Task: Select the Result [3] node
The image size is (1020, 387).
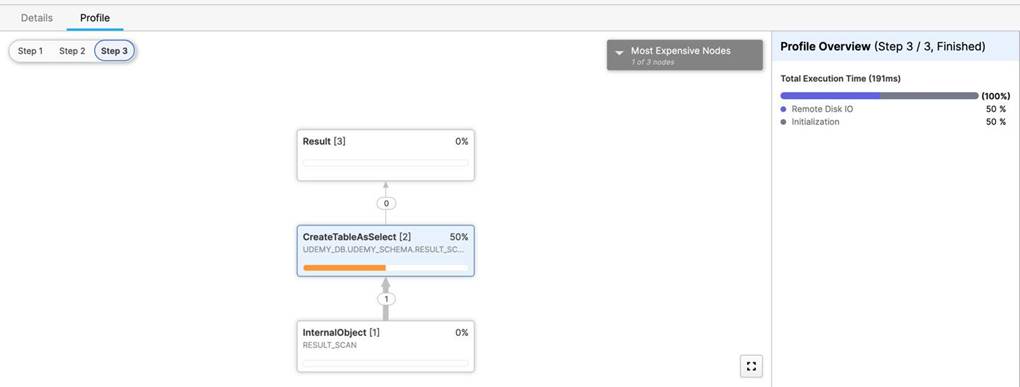Action: (386, 155)
